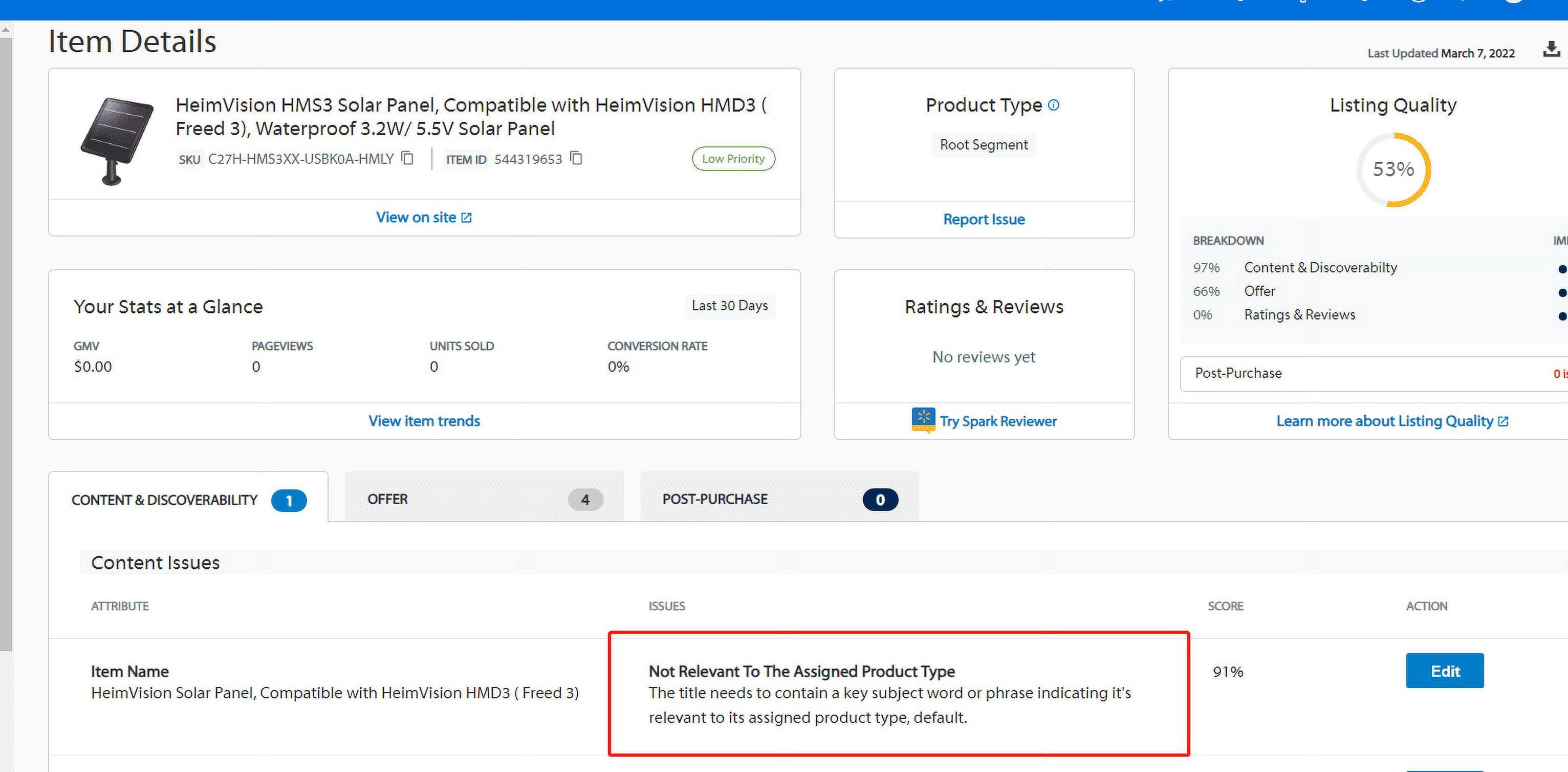Switch to the Offer tab

484,499
